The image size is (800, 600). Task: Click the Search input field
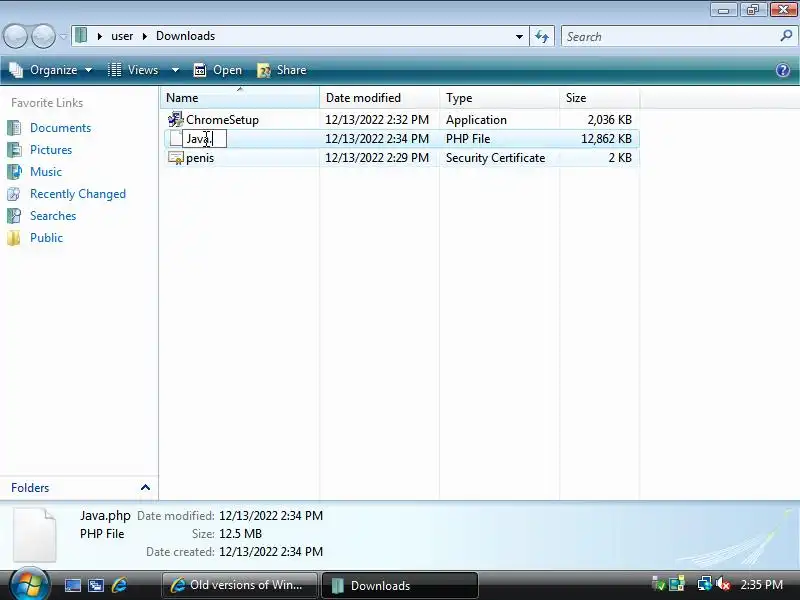tap(668, 36)
